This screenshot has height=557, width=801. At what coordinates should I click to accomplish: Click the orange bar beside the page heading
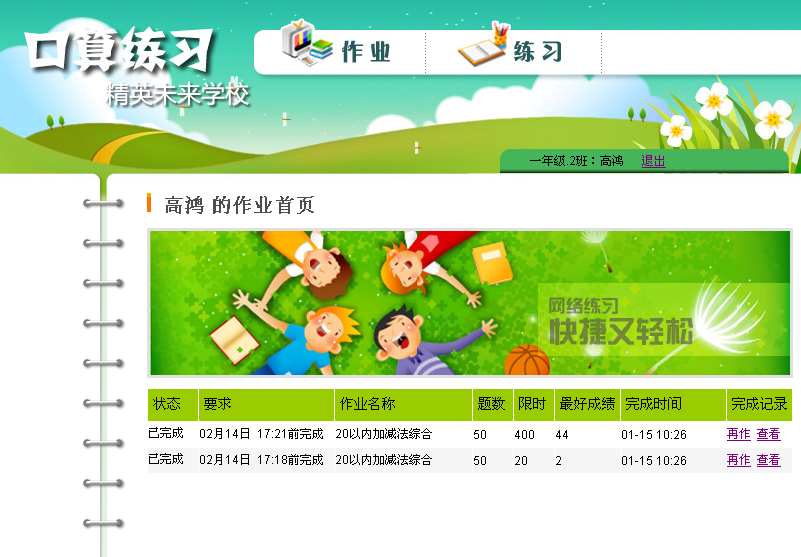point(149,204)
